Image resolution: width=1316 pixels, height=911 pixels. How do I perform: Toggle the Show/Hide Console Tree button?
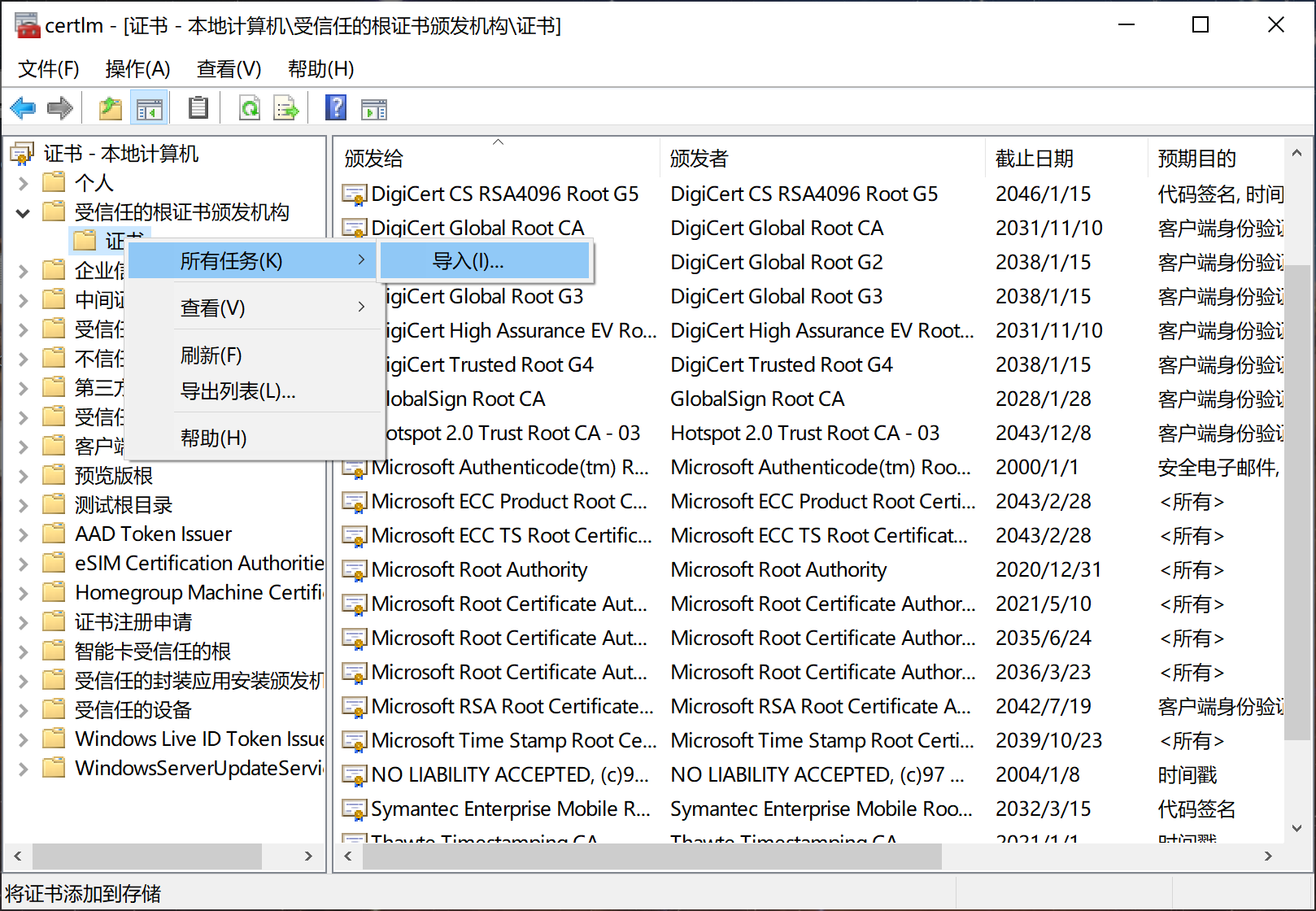pos(150,107)
